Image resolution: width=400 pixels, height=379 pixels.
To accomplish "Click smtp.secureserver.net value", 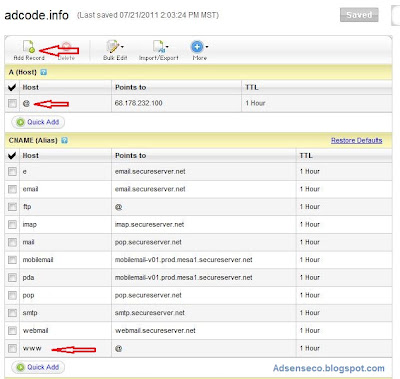I will [x=149, y=313].
